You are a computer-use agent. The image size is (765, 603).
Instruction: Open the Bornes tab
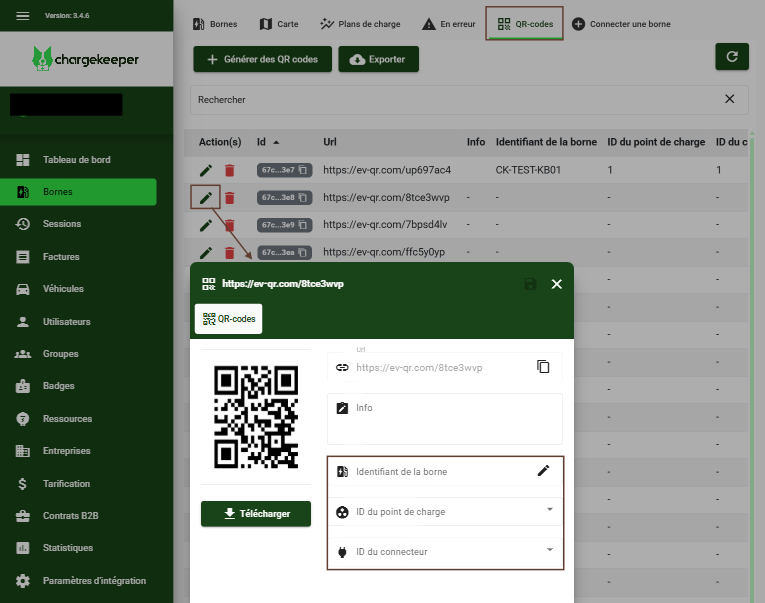[x=215, y=24]
